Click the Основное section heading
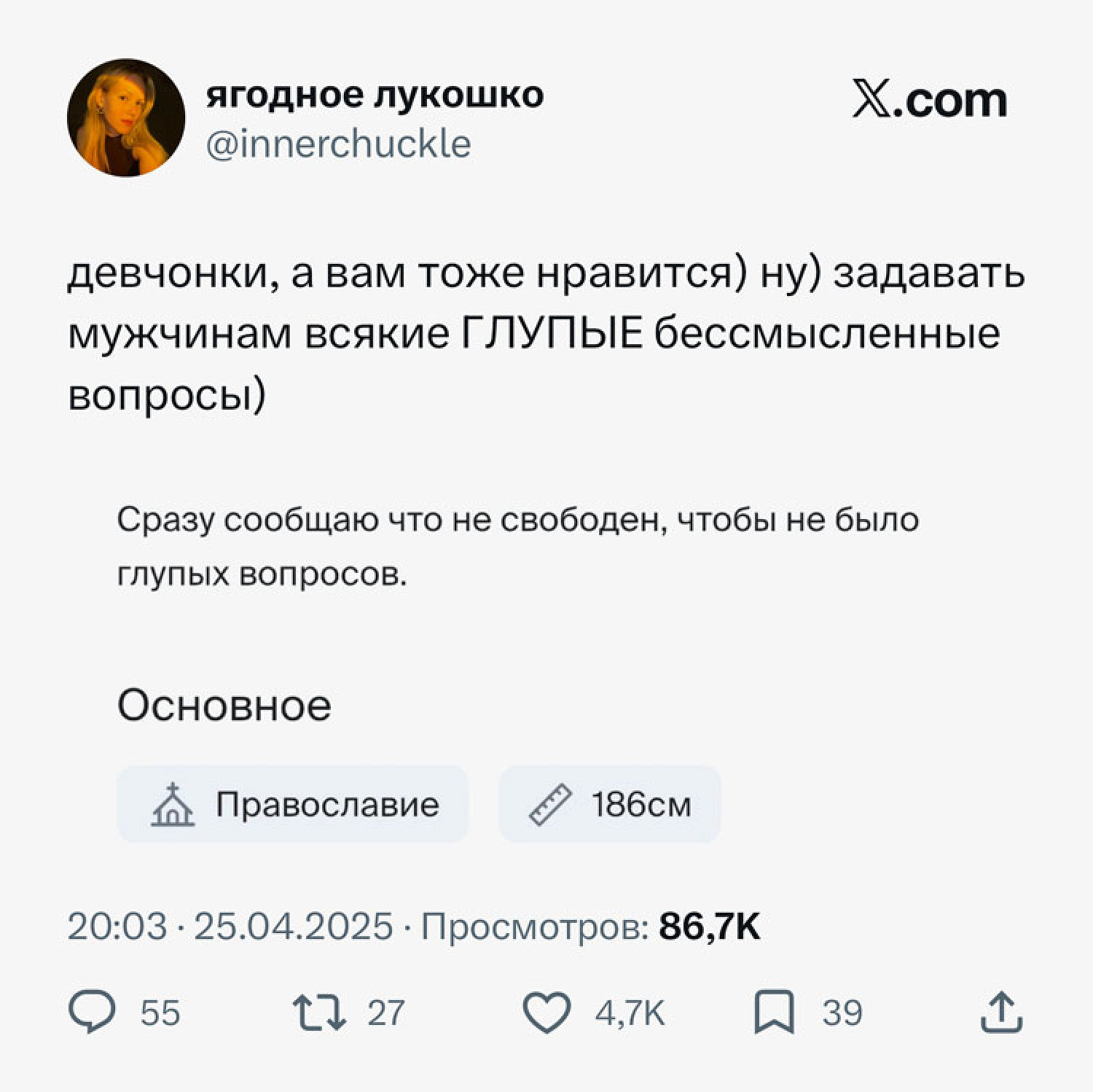The height and width of the screenshot is (1092, 1093). click(x=224, y=706)
